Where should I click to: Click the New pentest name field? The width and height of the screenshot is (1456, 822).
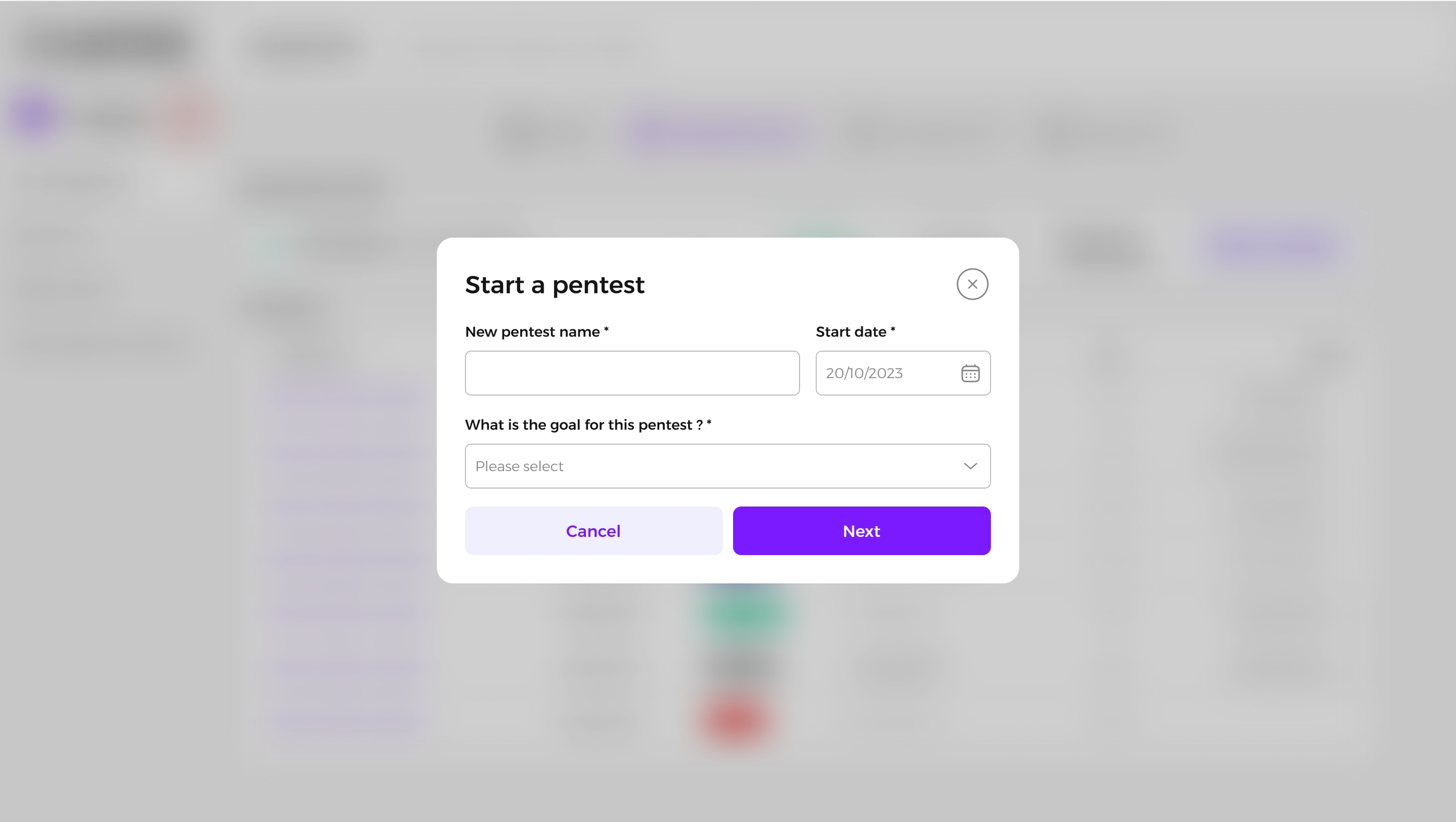pyautogui.click(x=632, y=373)
